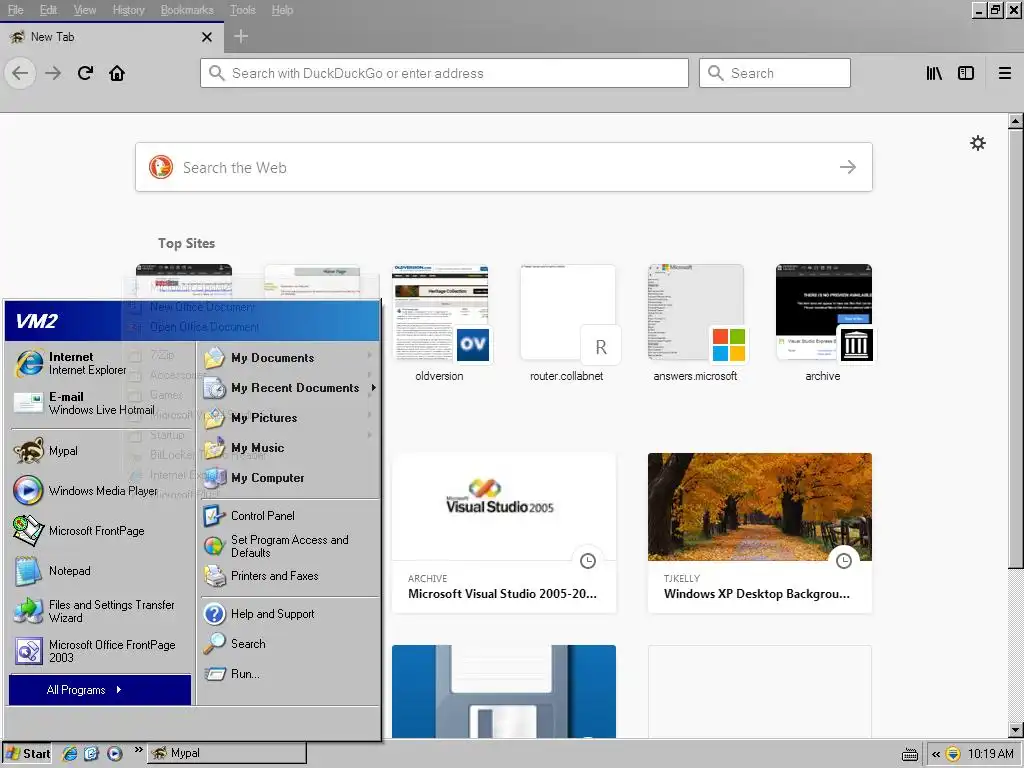Viewport: 1024px width, 768px height.
Task: Launch Internet Explorer from Quick Launch
Action: 69,754
